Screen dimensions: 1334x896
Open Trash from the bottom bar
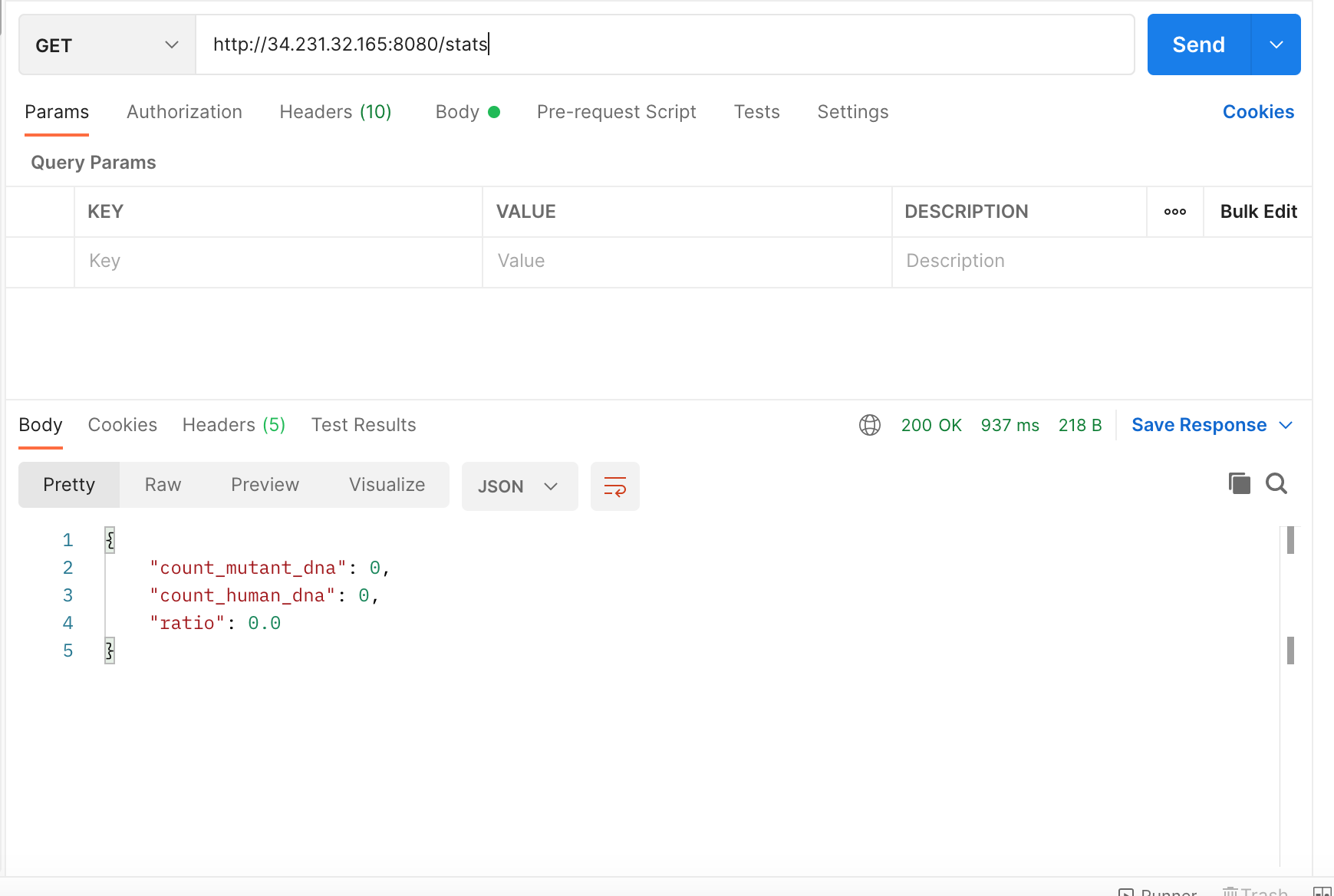[x=1253, y=891]
